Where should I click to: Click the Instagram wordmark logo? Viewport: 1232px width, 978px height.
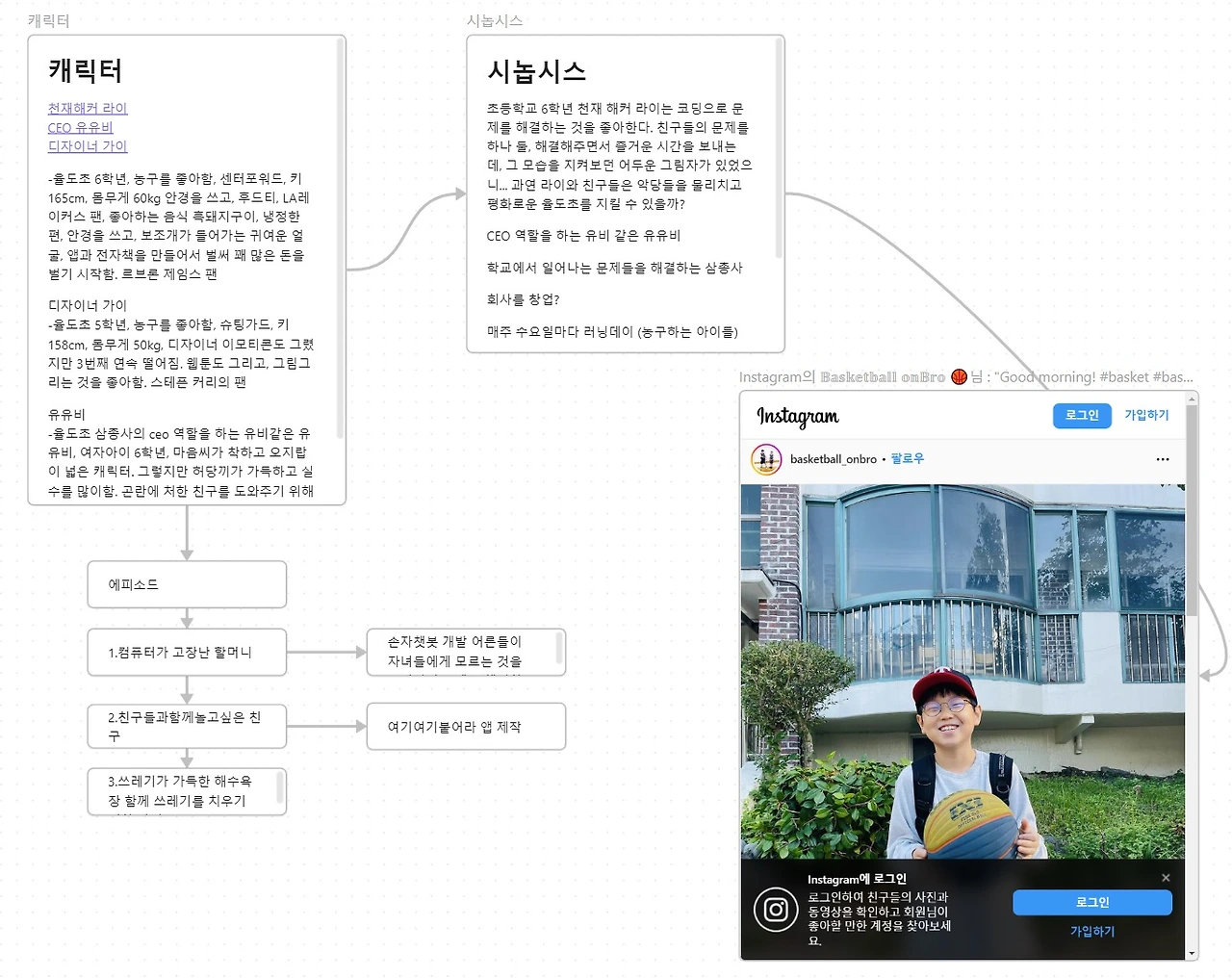pos(797,416)
